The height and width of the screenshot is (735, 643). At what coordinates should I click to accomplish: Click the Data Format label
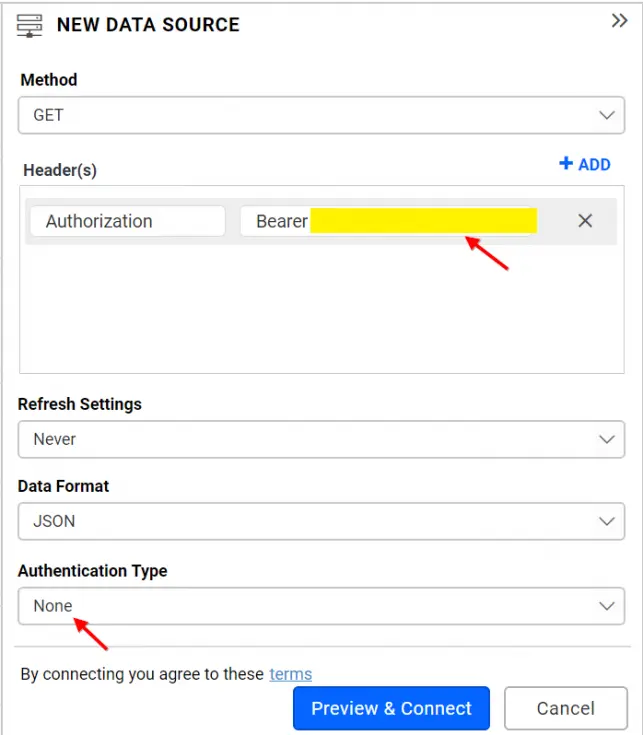point(64,486)
